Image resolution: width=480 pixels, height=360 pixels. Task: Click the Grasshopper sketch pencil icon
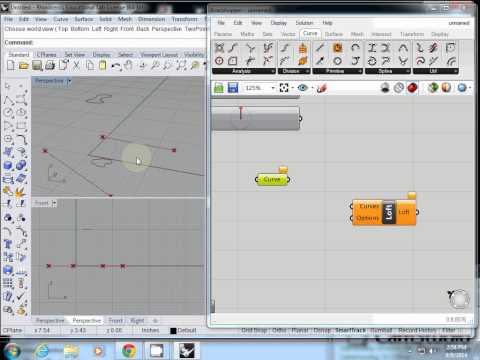322,88
